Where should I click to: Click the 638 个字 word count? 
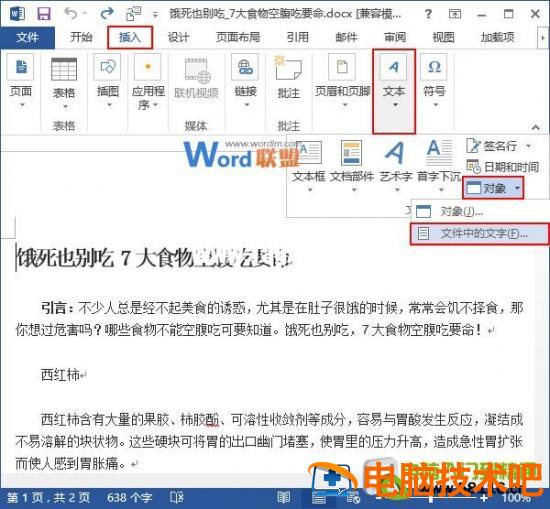point(129,497)
